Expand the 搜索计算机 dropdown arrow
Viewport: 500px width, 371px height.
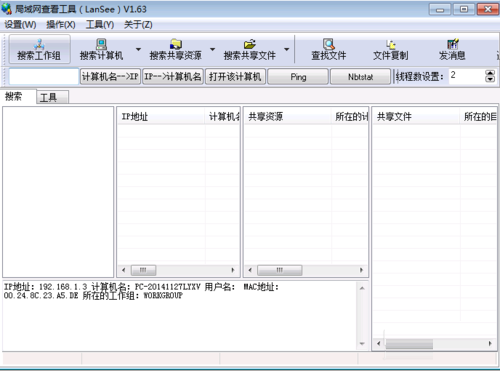pos(138,49)
